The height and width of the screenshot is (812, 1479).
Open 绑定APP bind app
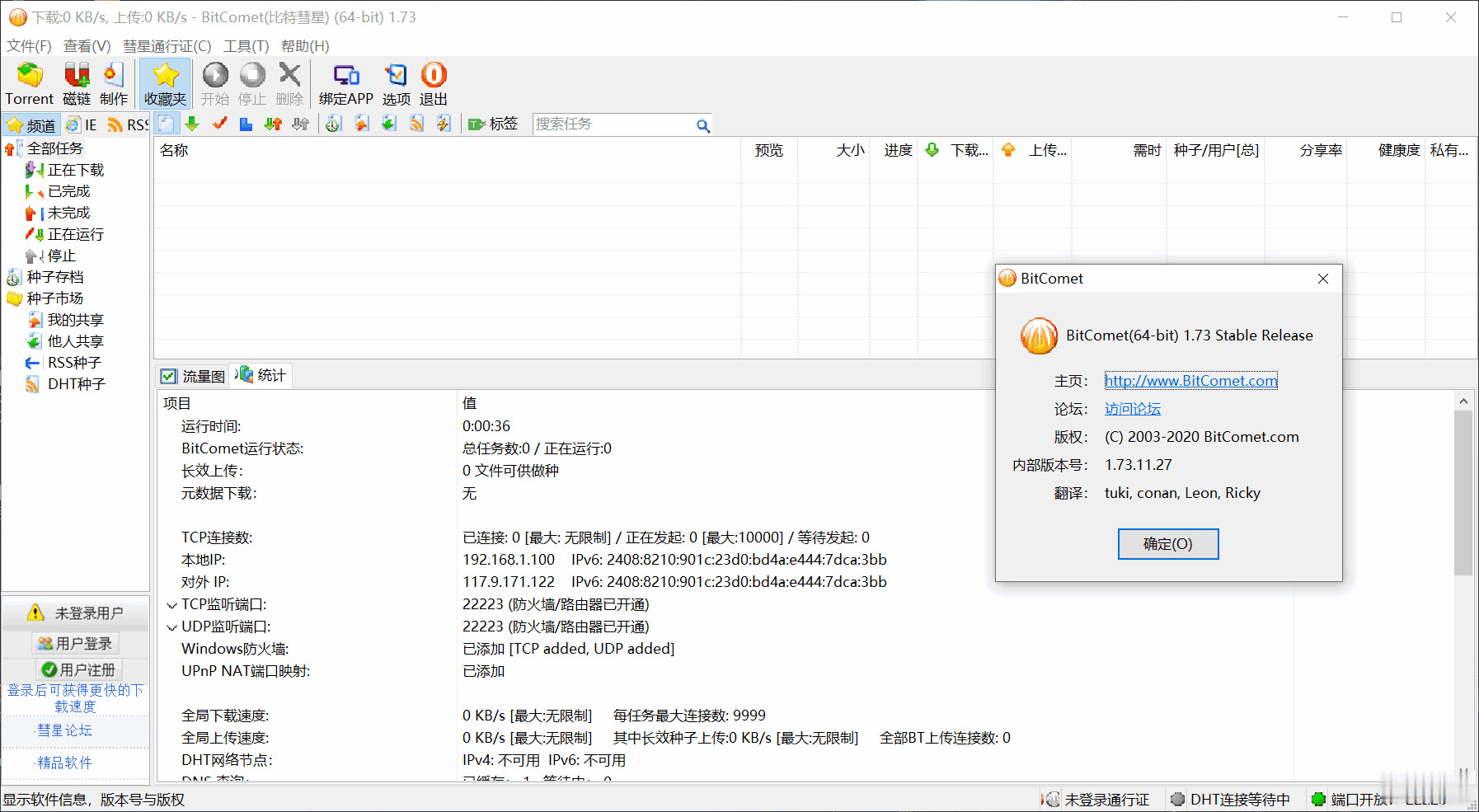coord(346,83)
